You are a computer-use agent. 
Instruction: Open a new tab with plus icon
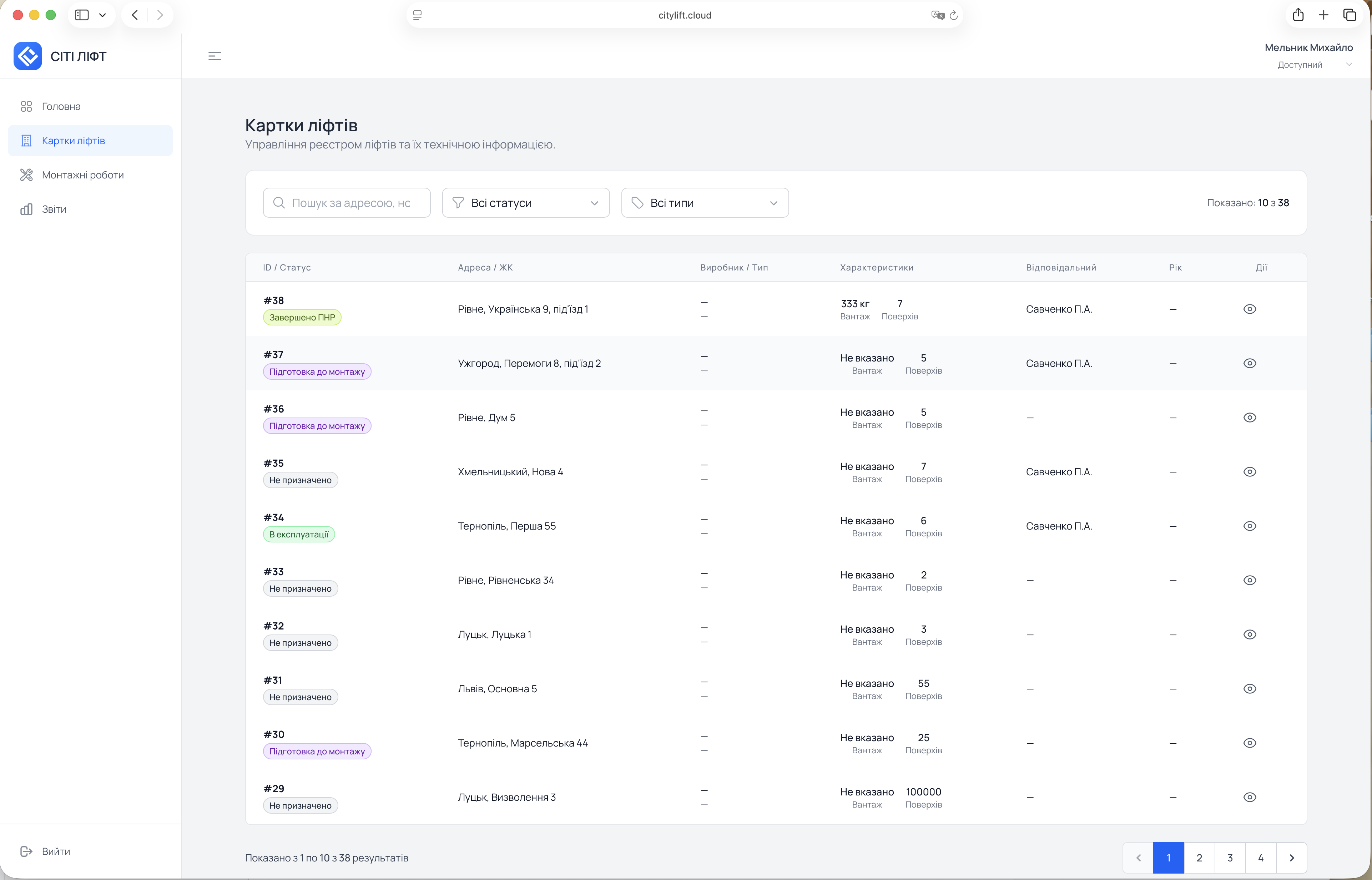1323,15
